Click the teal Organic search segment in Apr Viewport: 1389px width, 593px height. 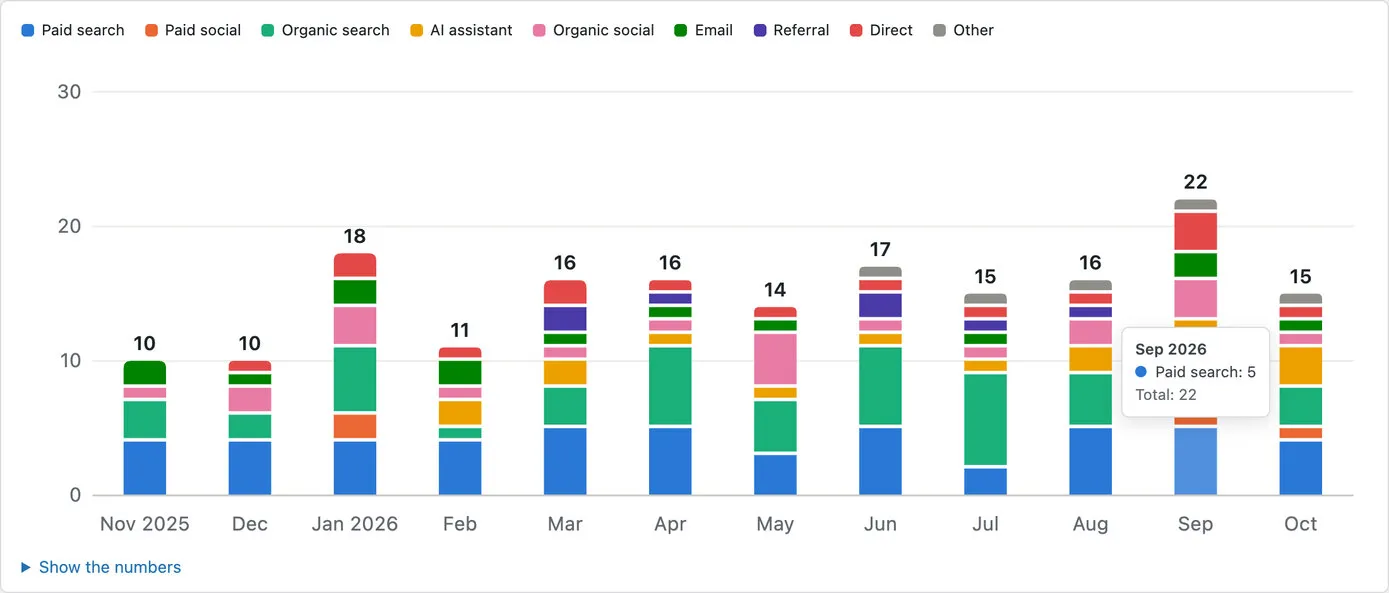point(670,386)
